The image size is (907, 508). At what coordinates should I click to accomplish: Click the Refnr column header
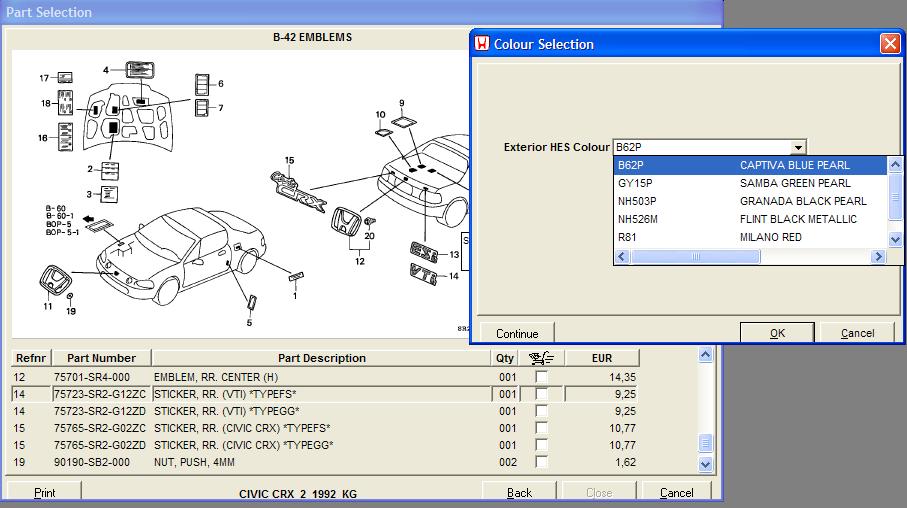31,358
